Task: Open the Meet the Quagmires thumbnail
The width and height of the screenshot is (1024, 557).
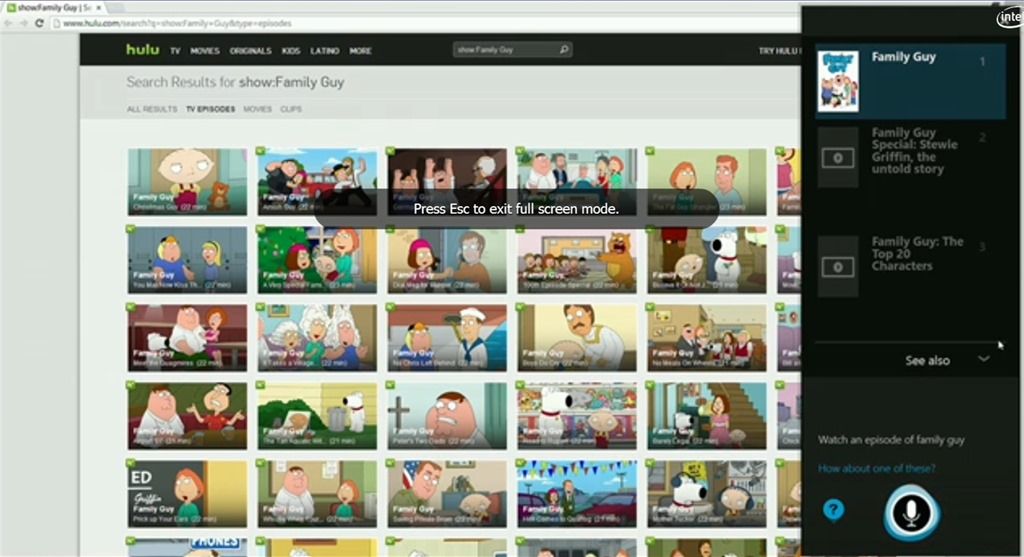Action: (187, 338)
